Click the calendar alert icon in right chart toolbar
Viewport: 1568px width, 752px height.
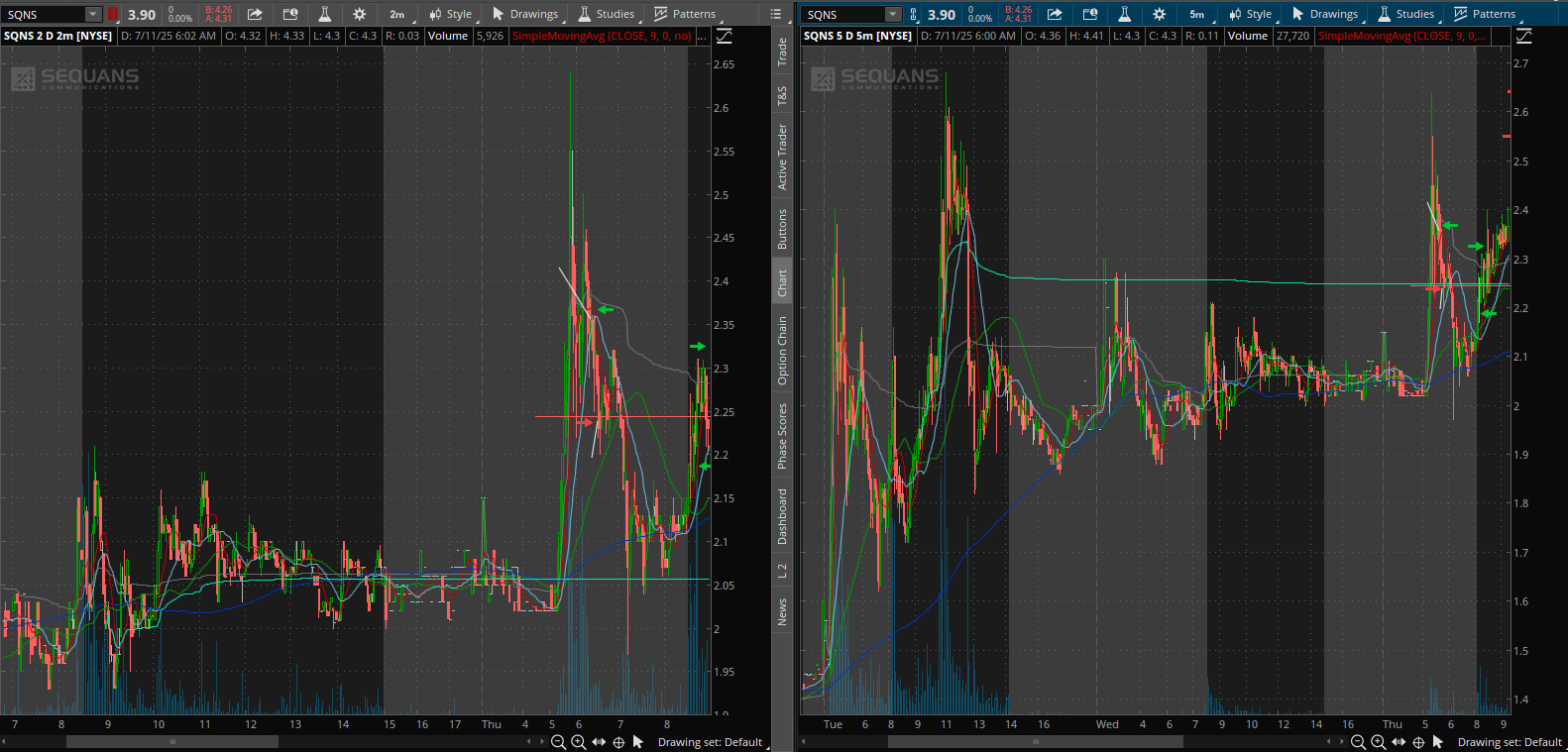click(1089, 14)
